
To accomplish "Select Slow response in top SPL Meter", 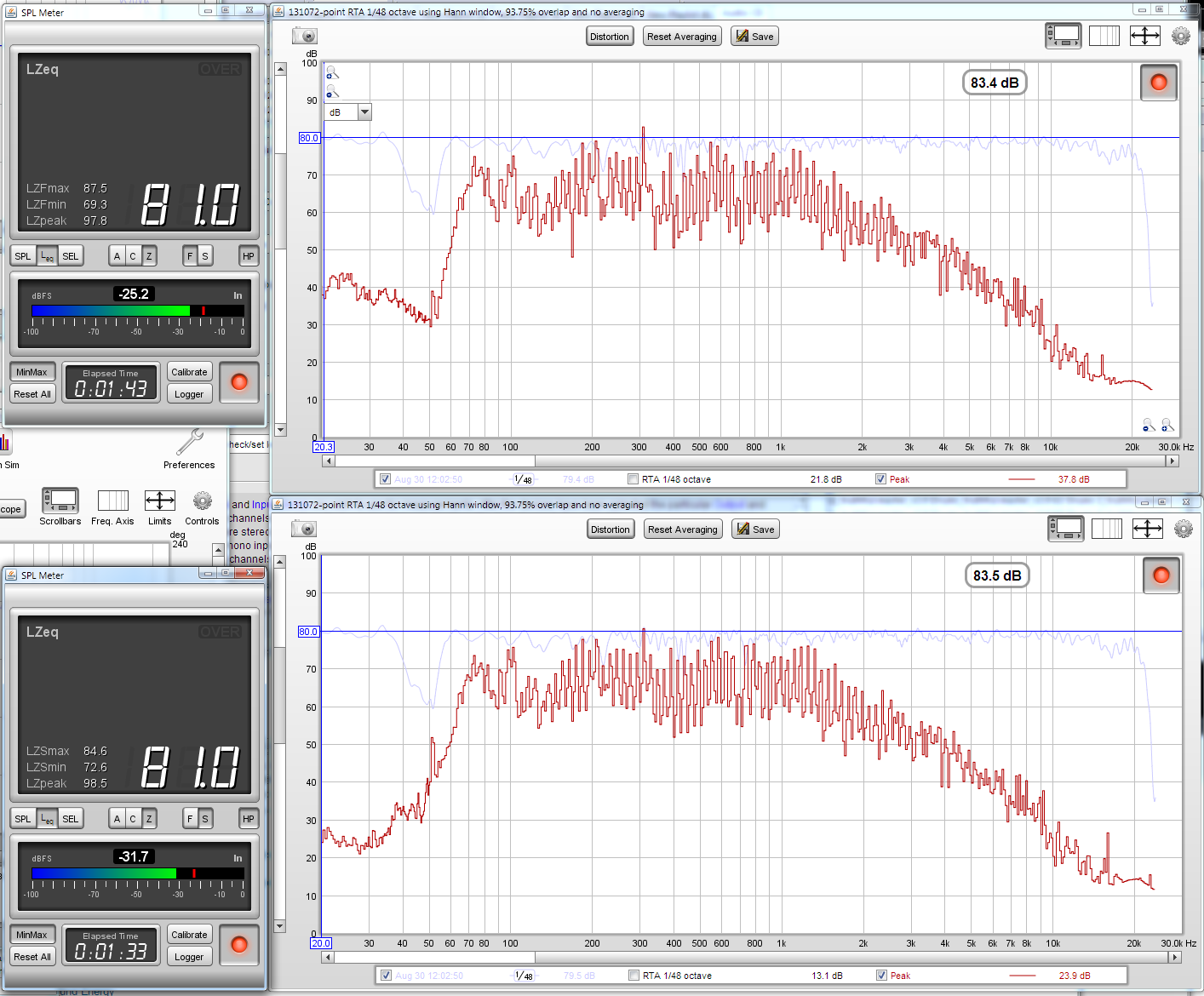I will tap(205, 256).
